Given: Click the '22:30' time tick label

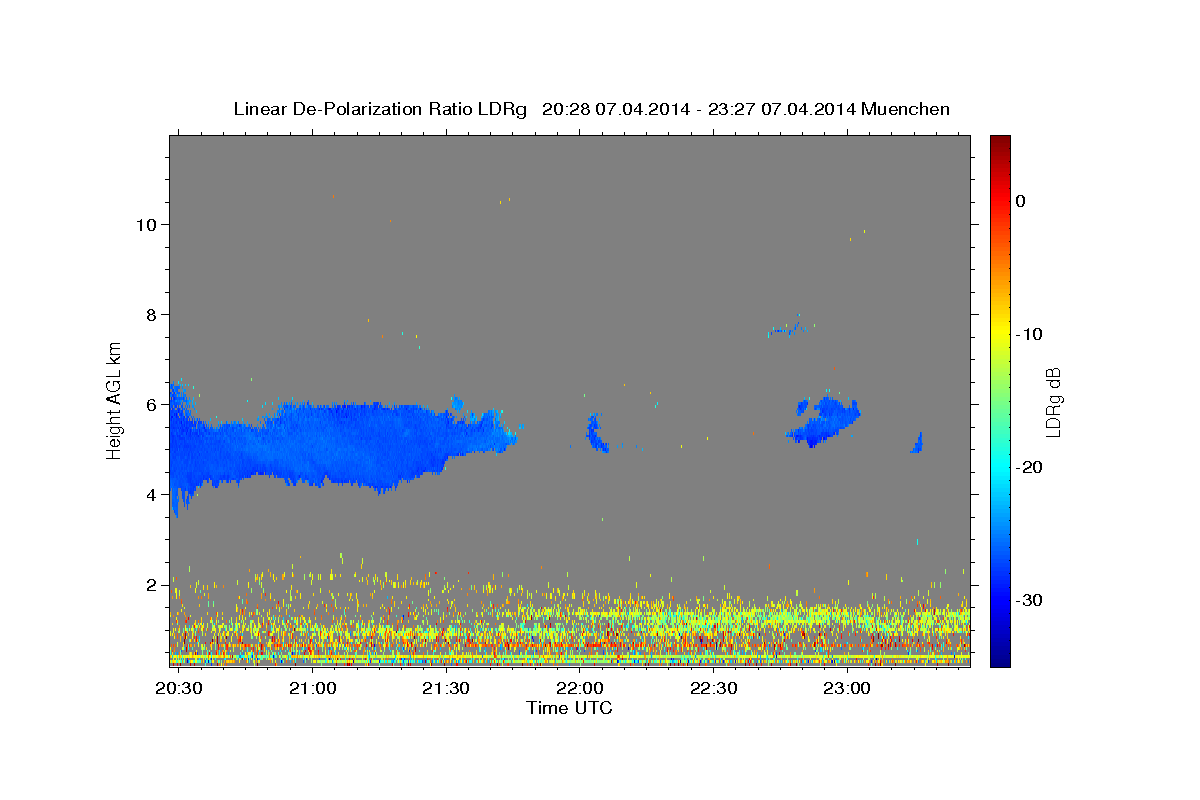Looking at the screenshot, I should [x=713, y=689].
